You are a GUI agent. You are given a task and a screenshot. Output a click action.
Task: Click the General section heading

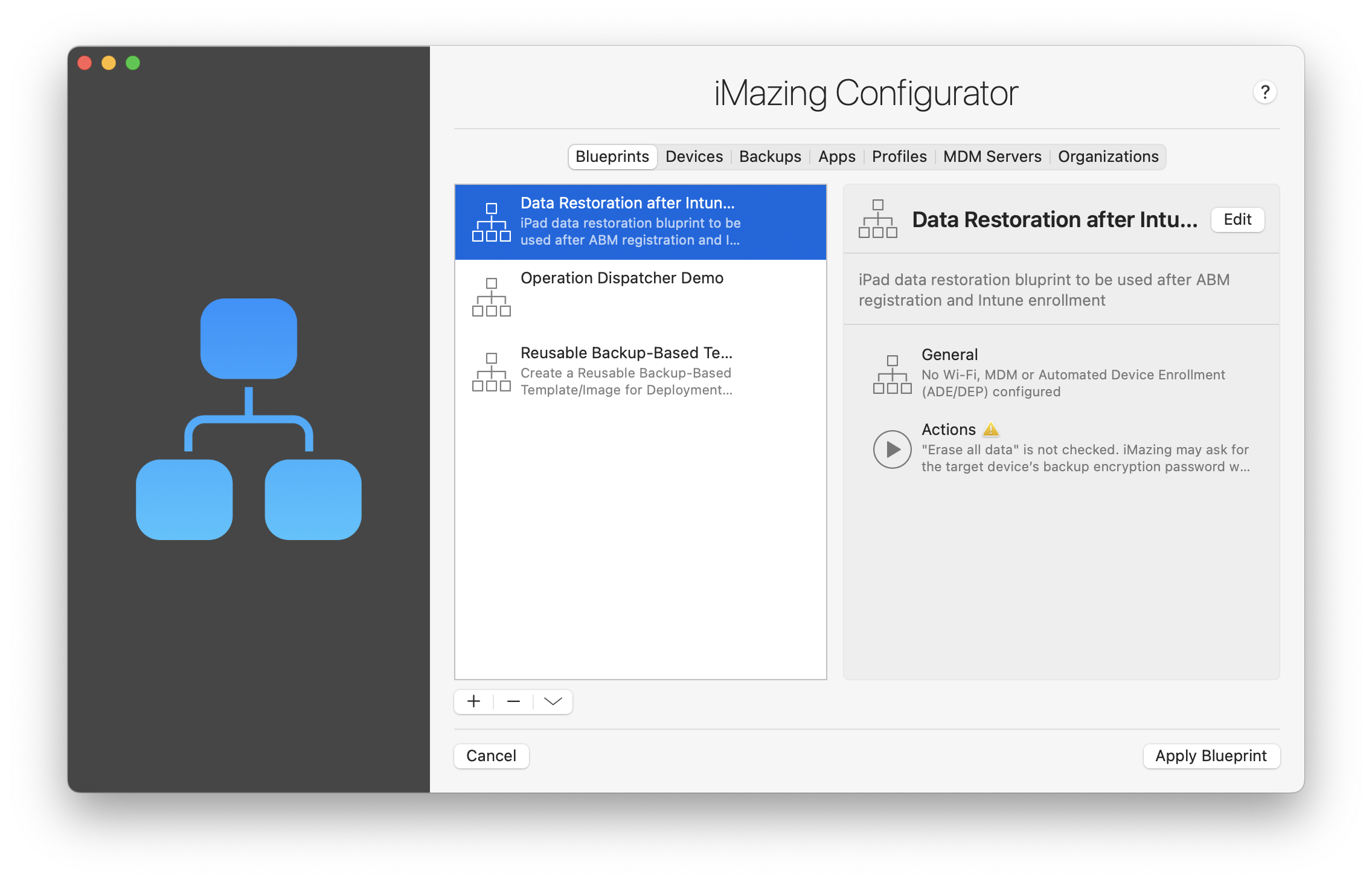point(949,355)
